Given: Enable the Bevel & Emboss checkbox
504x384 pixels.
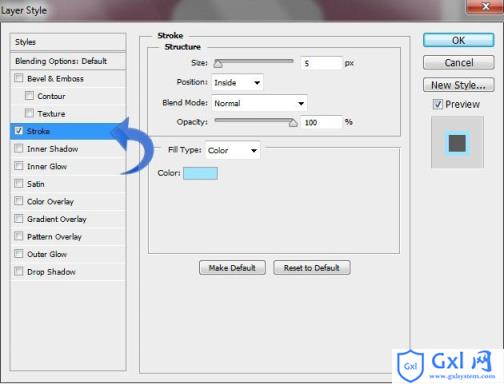Looking at the screenshot, I should pos(19,78).
